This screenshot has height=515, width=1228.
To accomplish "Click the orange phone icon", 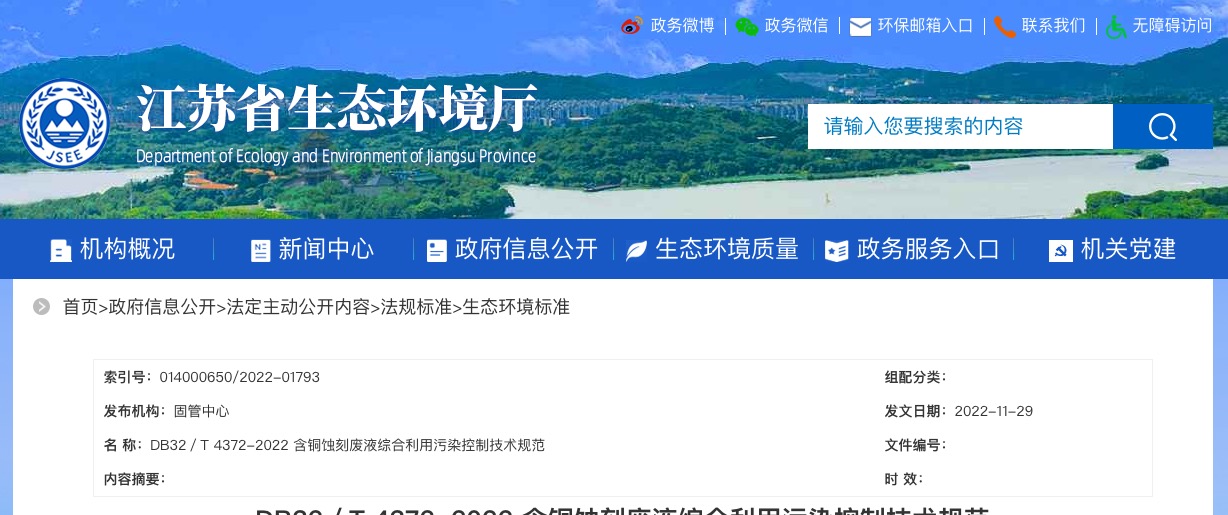I will (x=1004, y=27).
